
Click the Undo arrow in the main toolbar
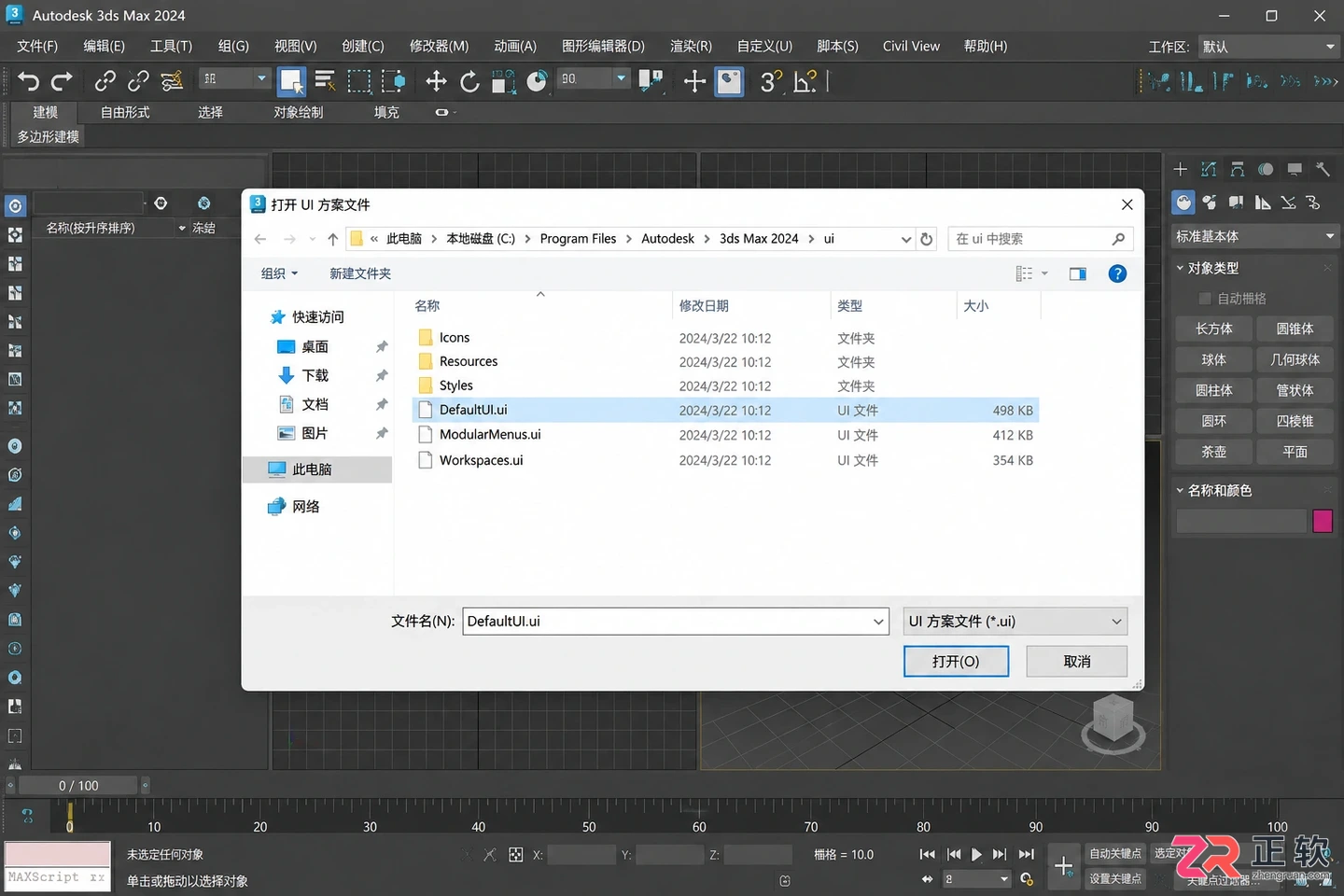pos(28,82)
